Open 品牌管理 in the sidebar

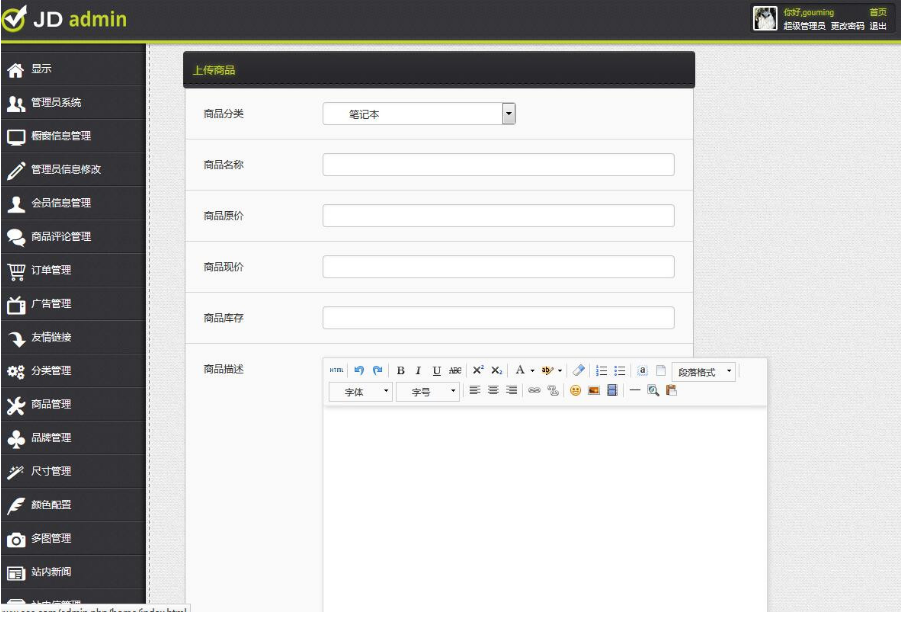(x=73, y=438)
